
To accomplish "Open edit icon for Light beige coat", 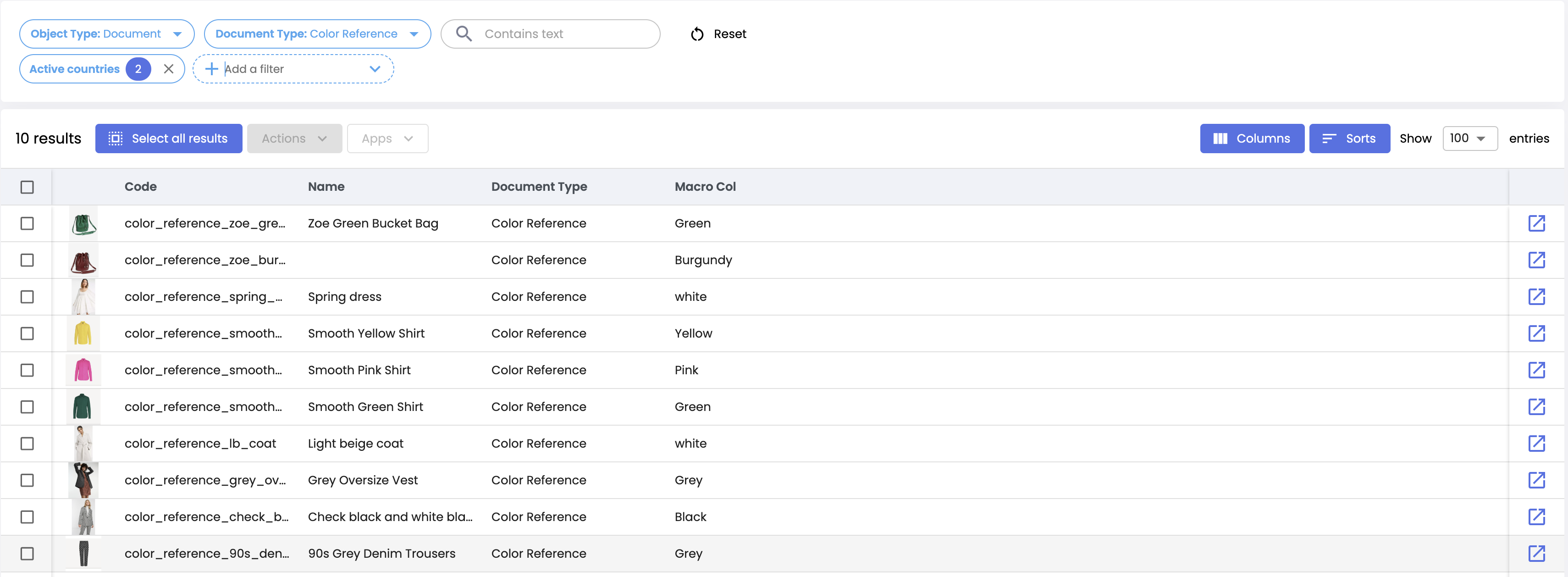I will pyautogui.click(x=1536, y=444).
